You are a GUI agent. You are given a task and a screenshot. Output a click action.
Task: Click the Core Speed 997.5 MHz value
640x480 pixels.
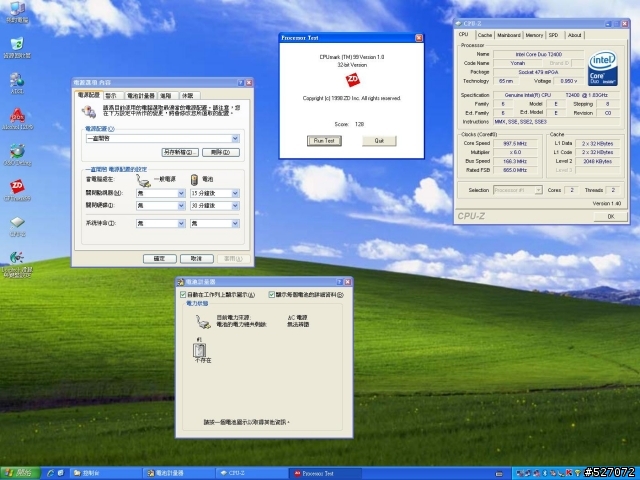click(x=515, y=144)
